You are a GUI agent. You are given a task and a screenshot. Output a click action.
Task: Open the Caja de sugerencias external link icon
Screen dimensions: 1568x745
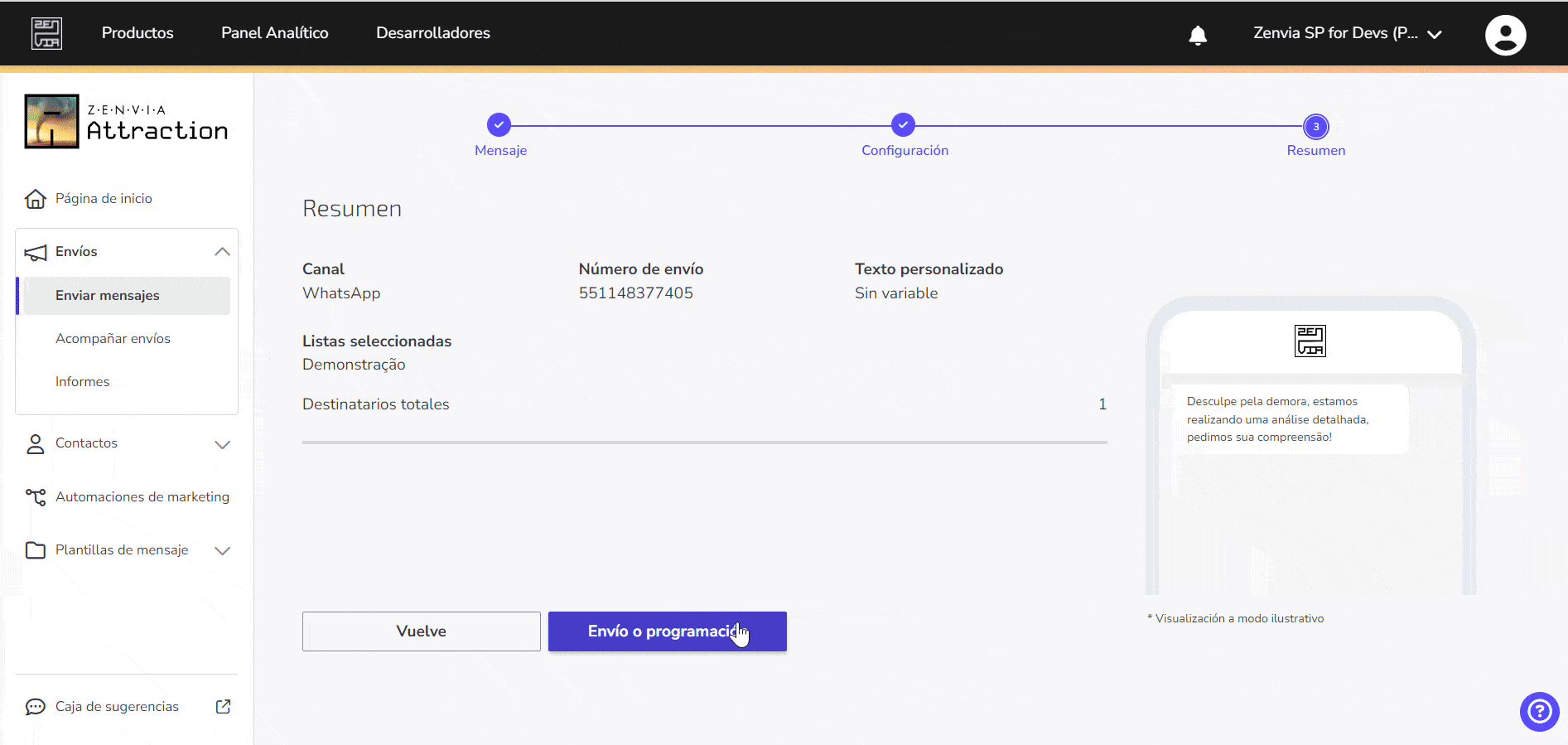(223, 706)
